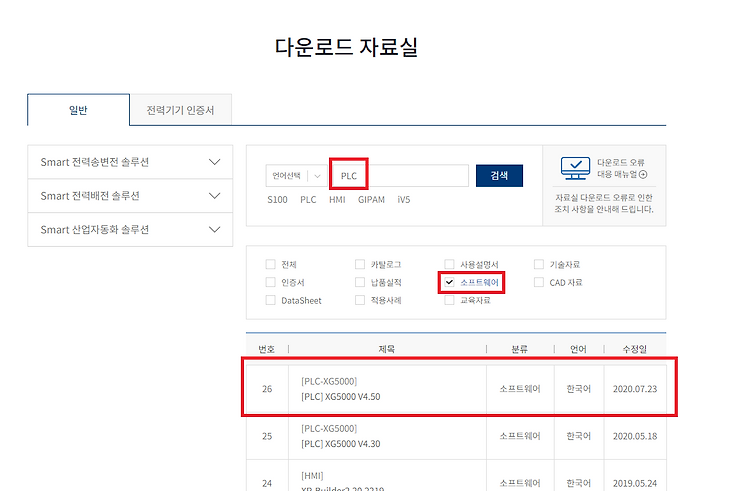Check the DataSheet checkbox
This screenshot has width=750, height=491.
pos(271,300)
